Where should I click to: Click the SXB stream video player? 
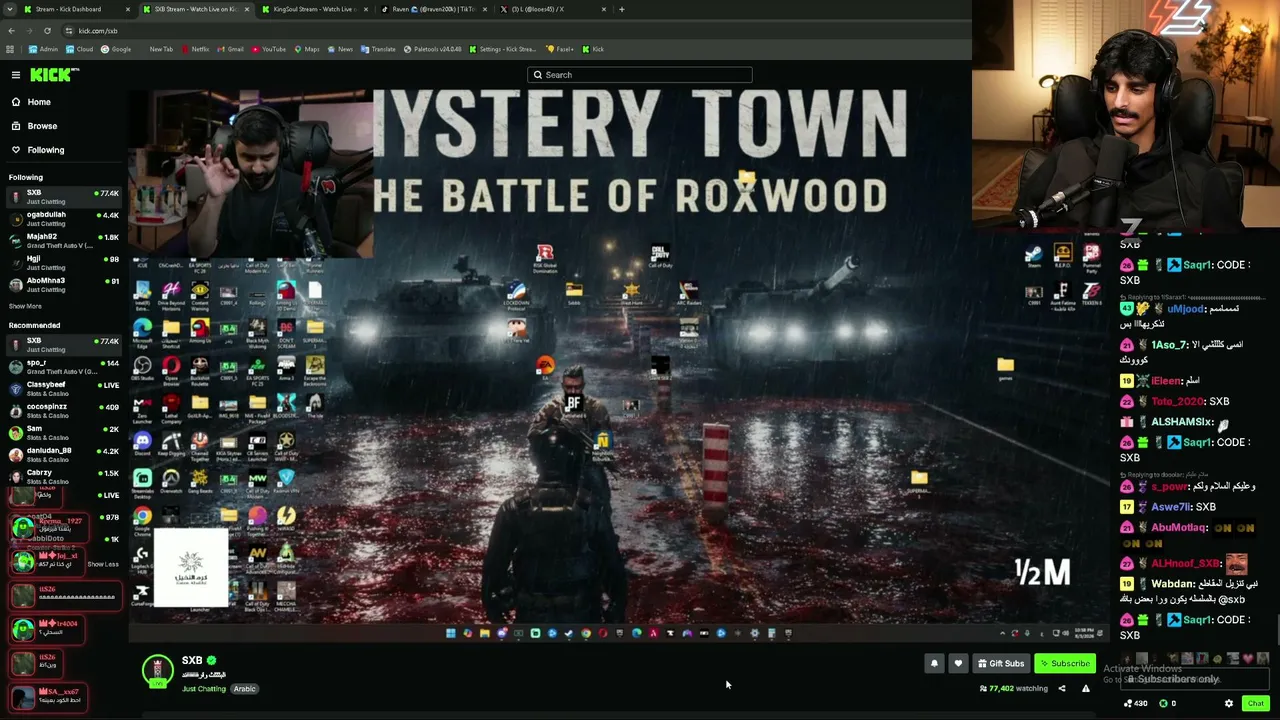point(619,364)
